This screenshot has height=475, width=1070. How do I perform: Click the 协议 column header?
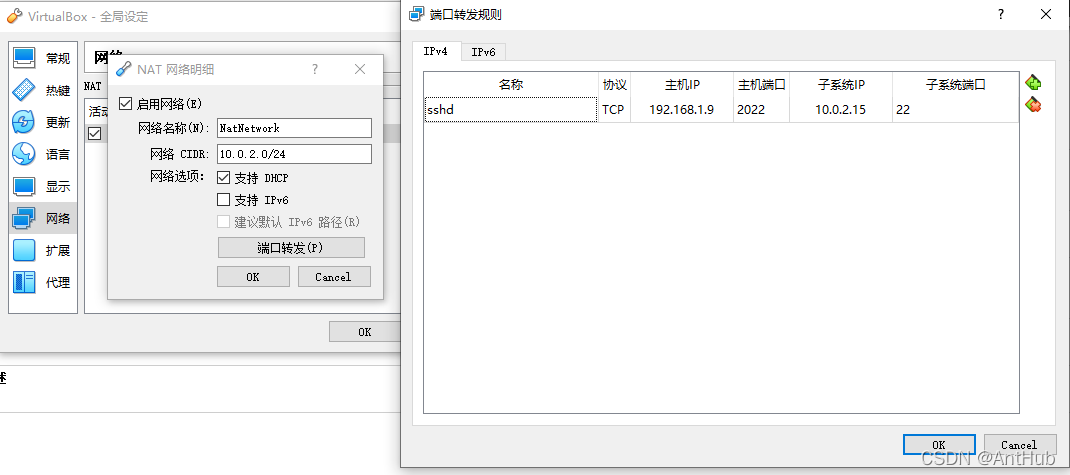614,85
